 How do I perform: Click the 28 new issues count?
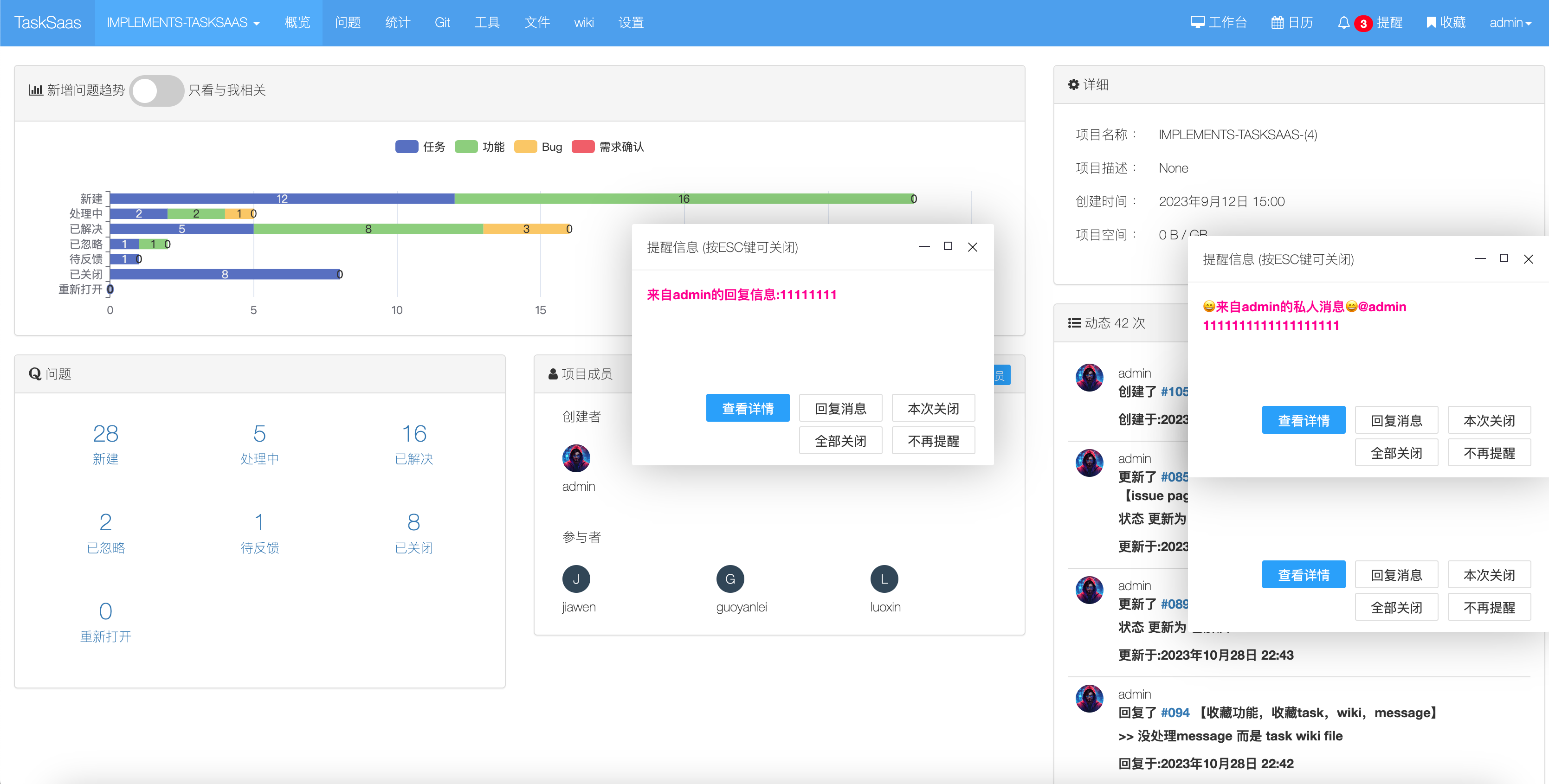[105, 433]
